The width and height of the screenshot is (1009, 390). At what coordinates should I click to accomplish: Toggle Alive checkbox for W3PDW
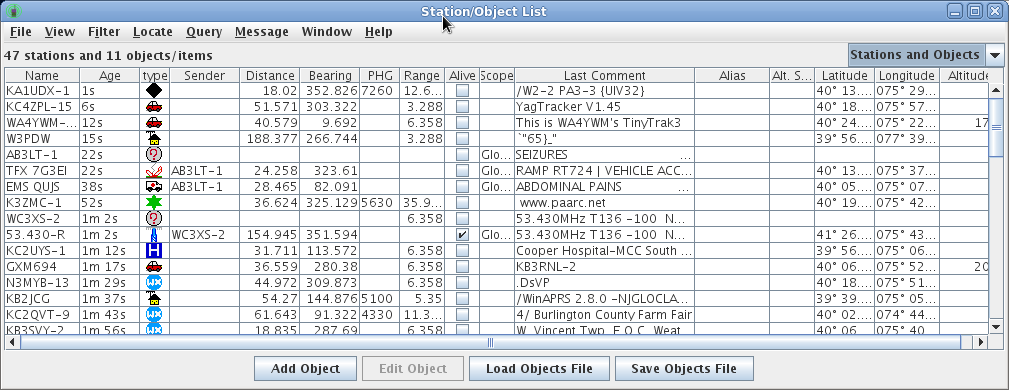462,139
